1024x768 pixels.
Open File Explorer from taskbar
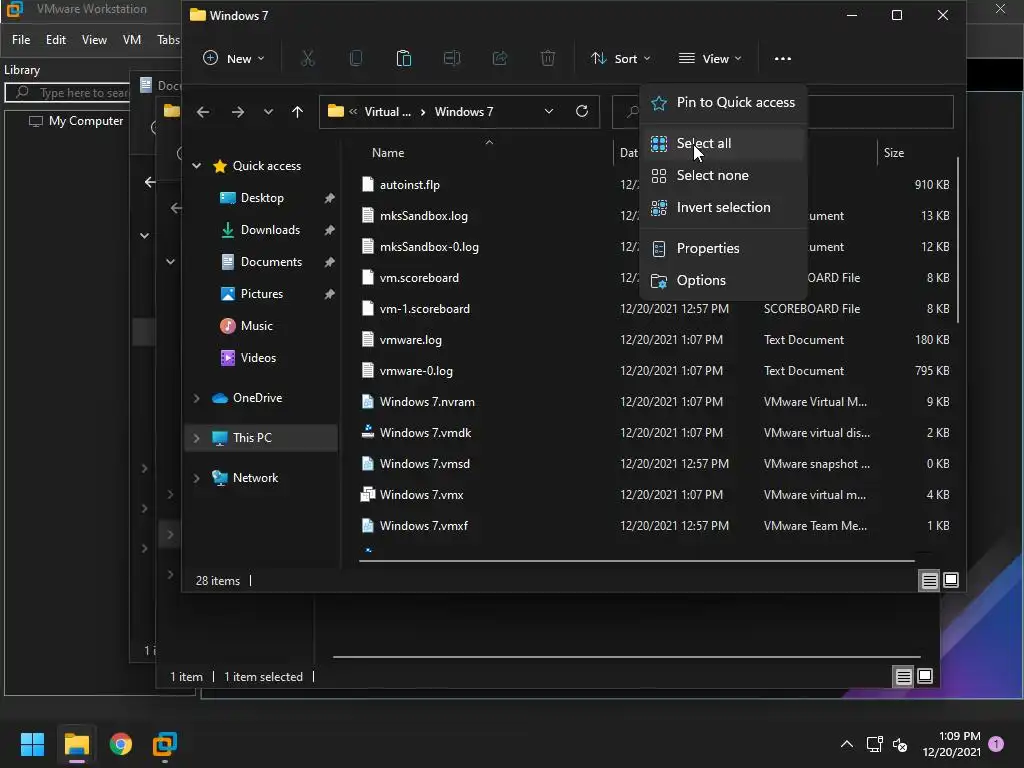pos(76,744)
